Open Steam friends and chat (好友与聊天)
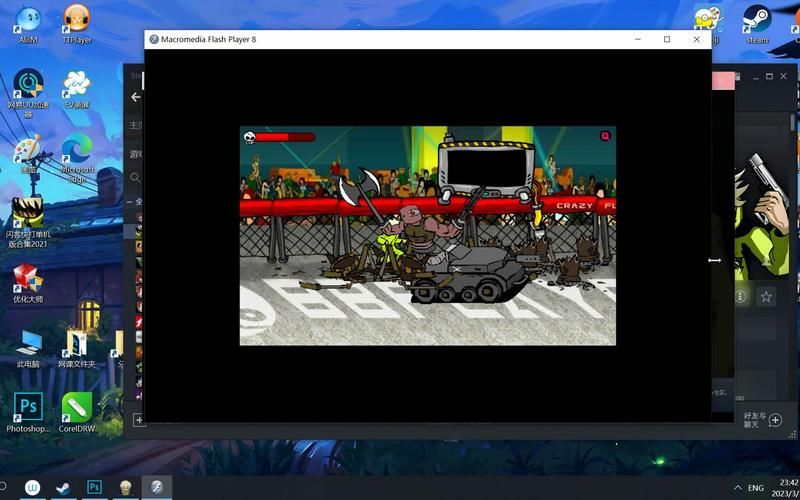The width and height of the screenshot is (800, 500). click(763, 420)
